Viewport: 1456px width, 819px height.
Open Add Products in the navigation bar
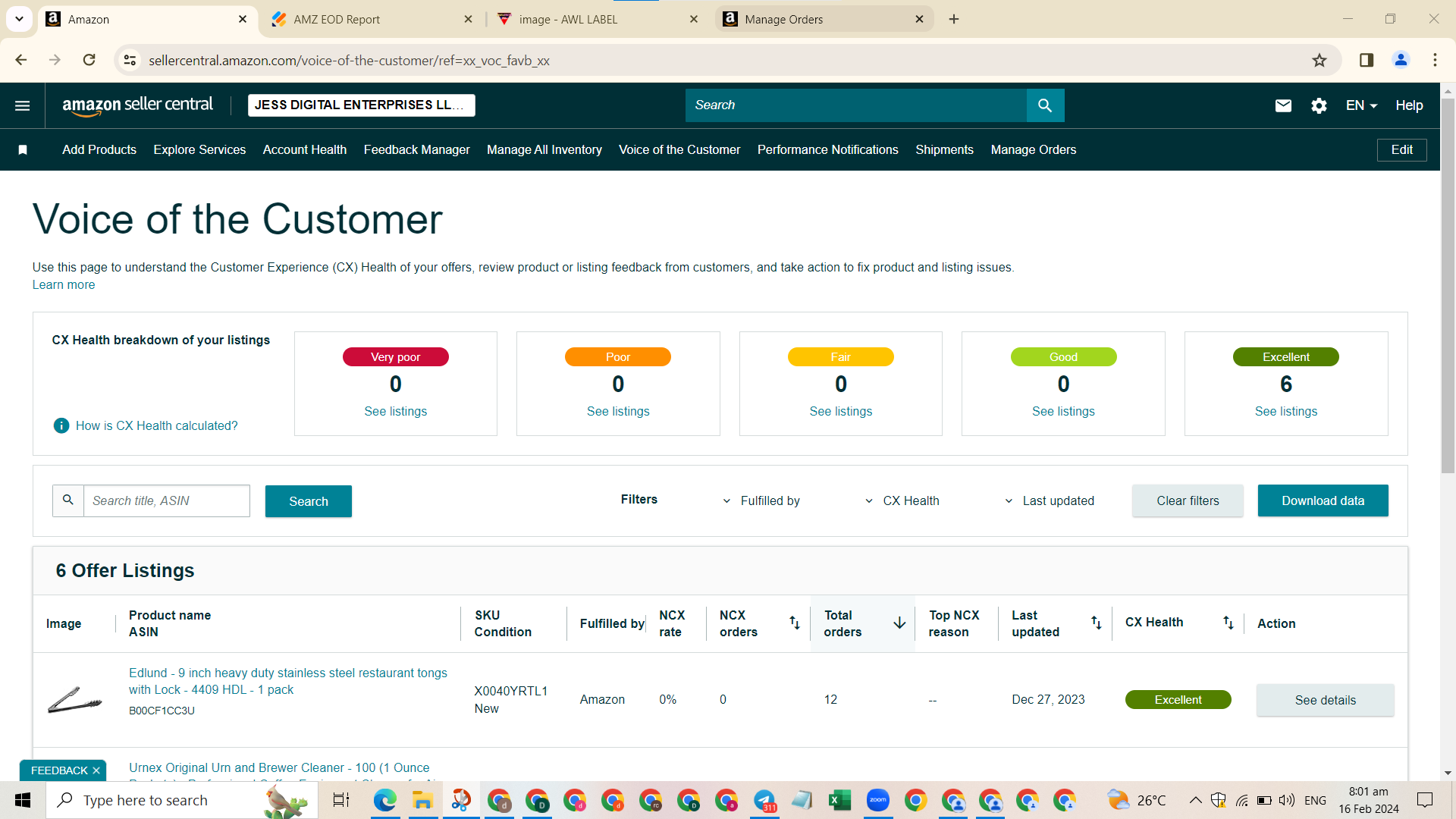tap(99, 150)
